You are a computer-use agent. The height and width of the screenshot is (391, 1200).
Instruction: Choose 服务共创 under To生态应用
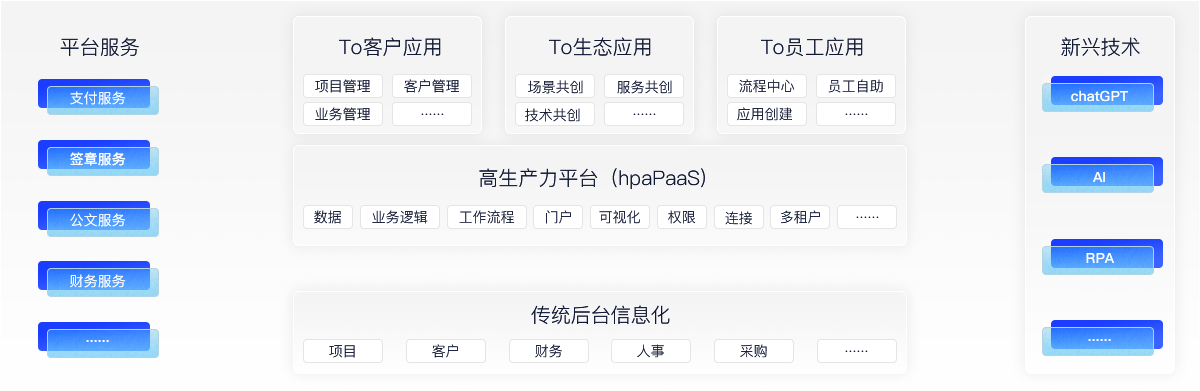coord(644,86)
